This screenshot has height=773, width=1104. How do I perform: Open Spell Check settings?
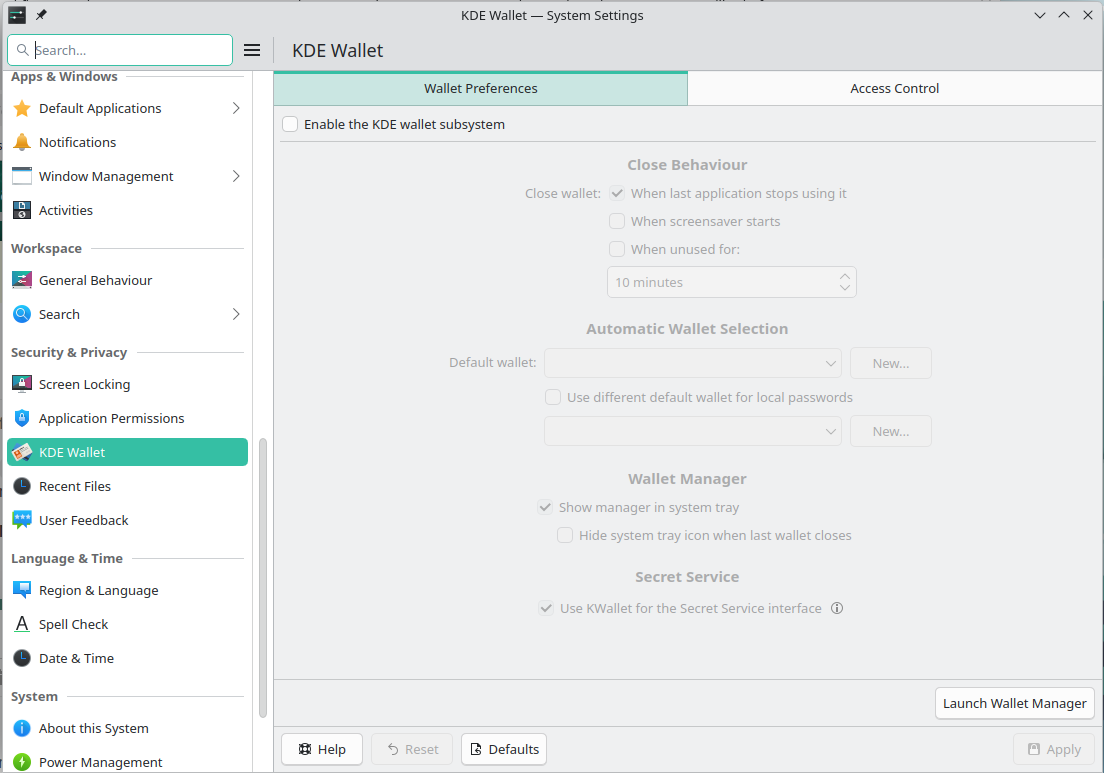click(x=127, y=624)
